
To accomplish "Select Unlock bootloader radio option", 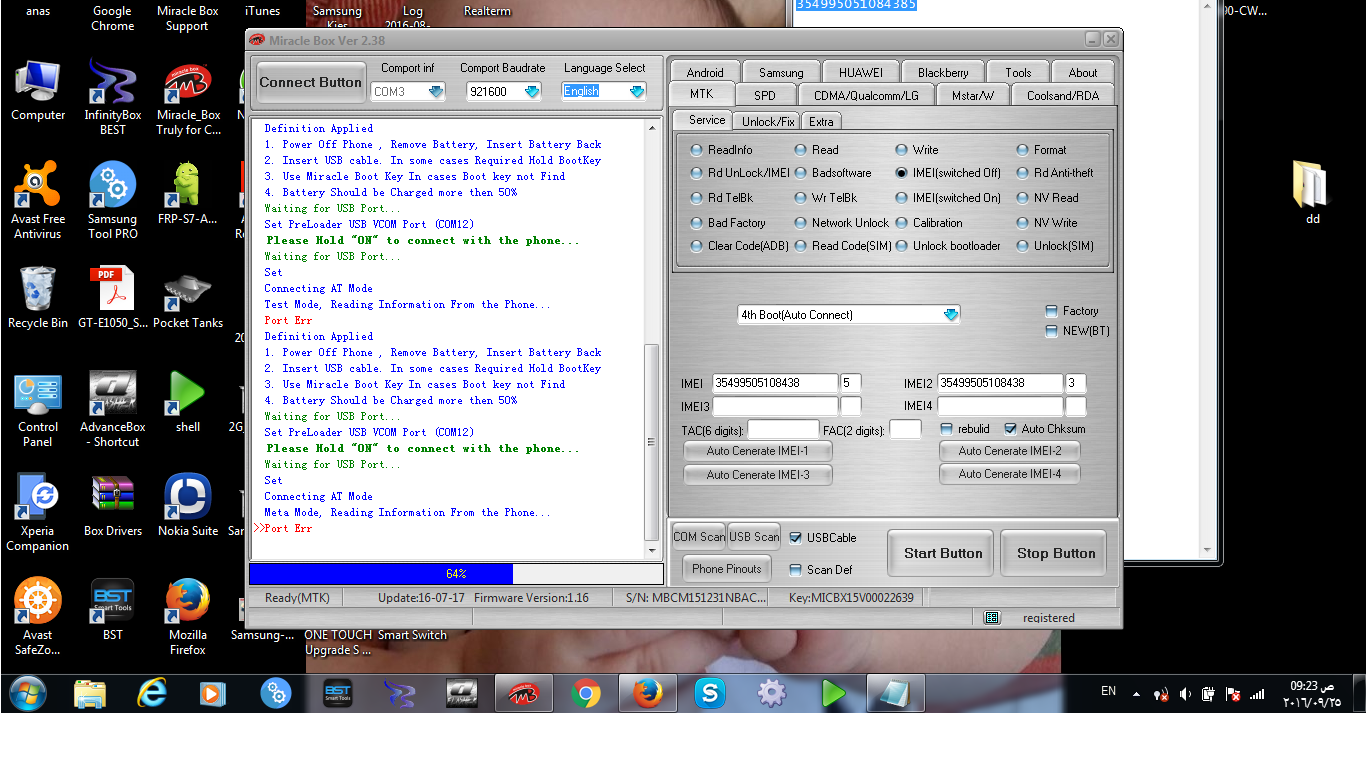I will click(948, 246).
